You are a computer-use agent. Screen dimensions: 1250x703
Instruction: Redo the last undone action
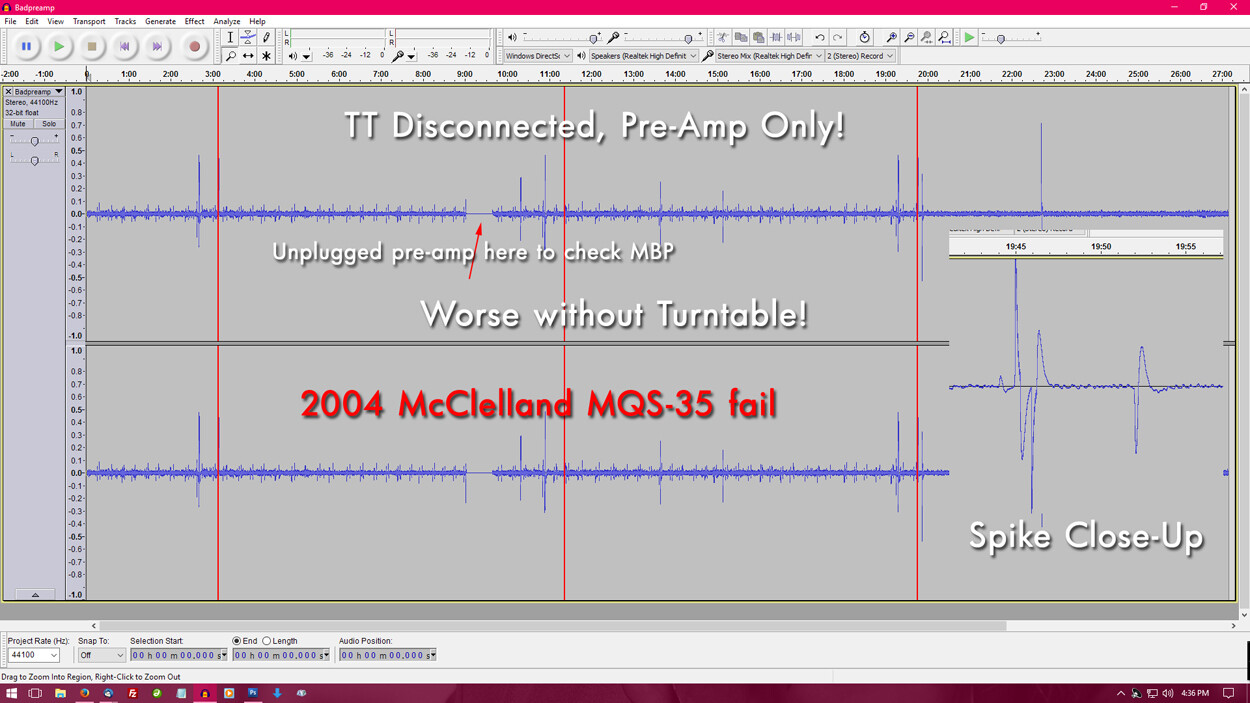point(837,38)
